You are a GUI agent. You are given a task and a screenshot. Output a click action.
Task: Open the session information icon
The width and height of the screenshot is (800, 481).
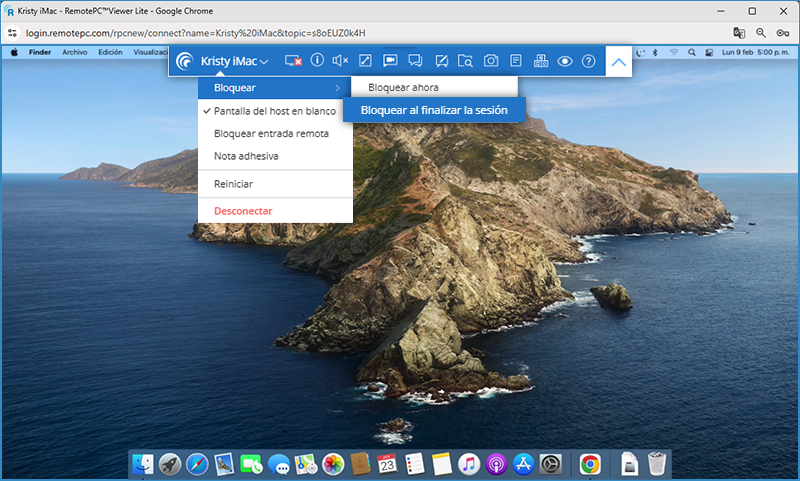click(317, 61)
